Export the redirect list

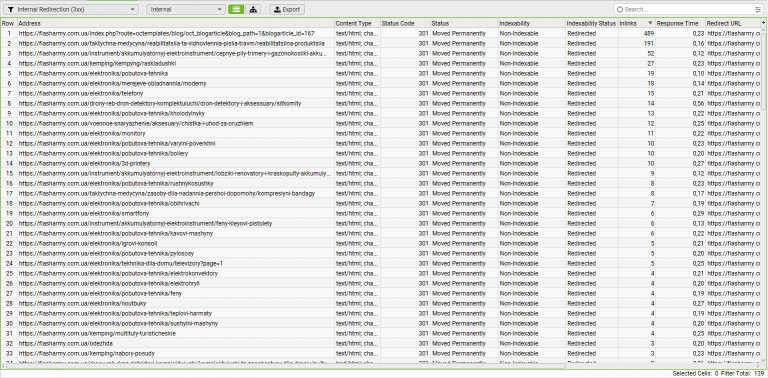click(x=287, y=9)
